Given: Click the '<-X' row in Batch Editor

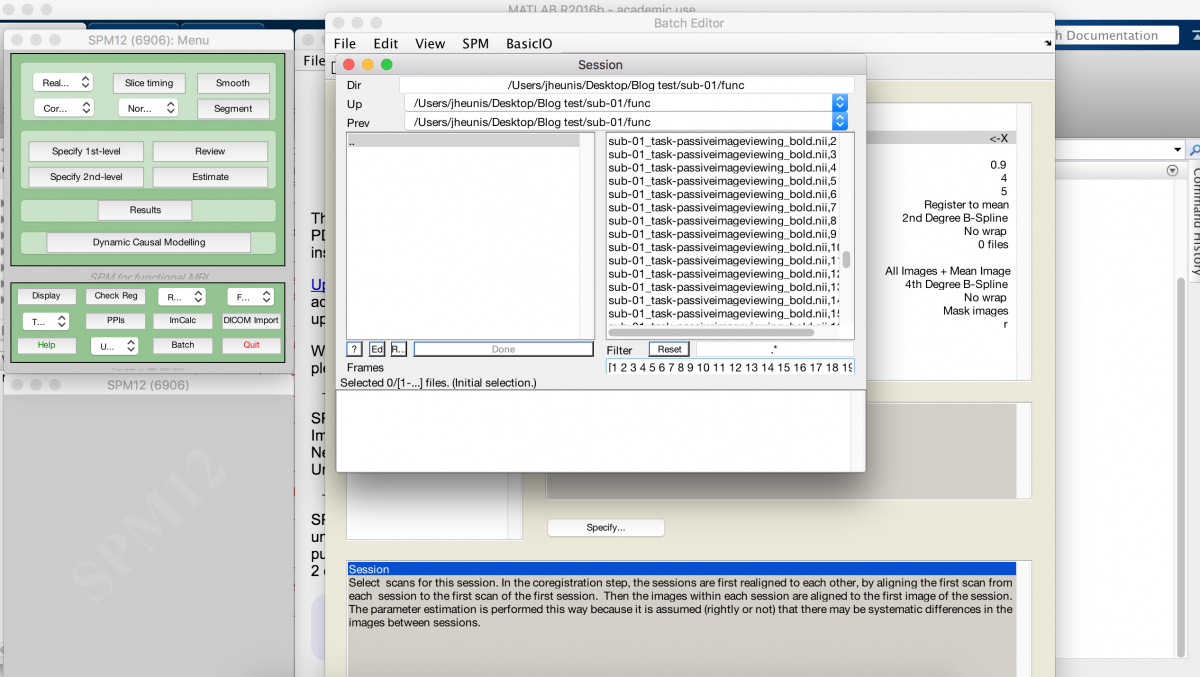Looking at the screenshot, I should [x=940, y=138].
